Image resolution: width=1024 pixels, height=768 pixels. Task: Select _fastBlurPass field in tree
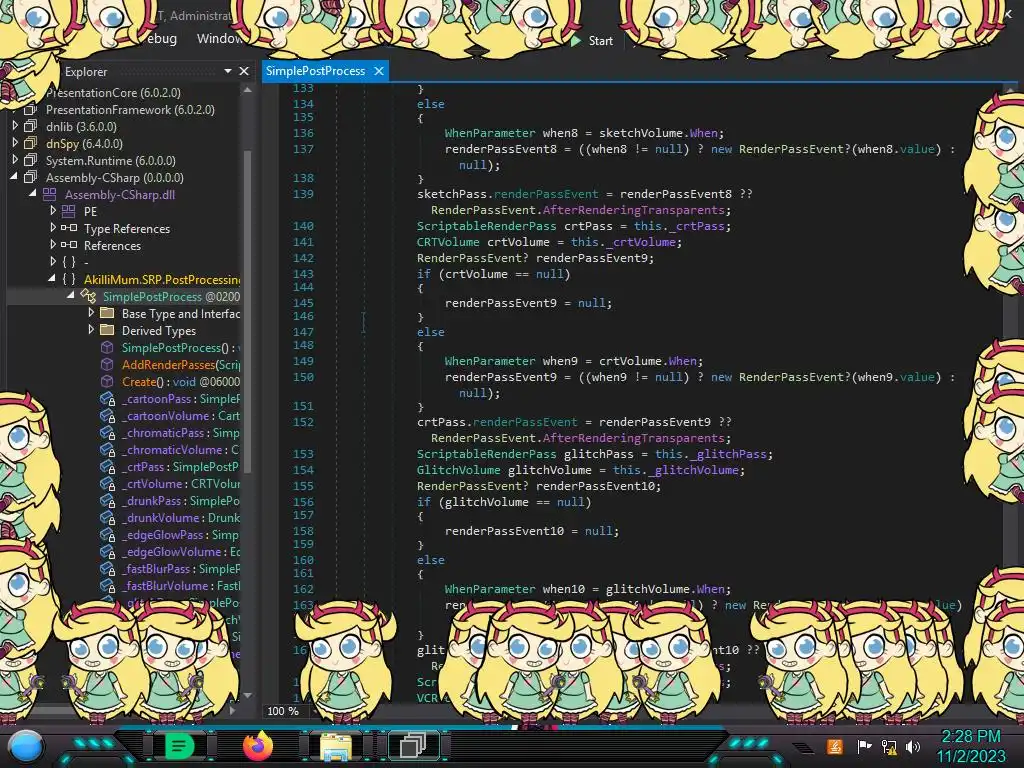[x=181, y=569]
